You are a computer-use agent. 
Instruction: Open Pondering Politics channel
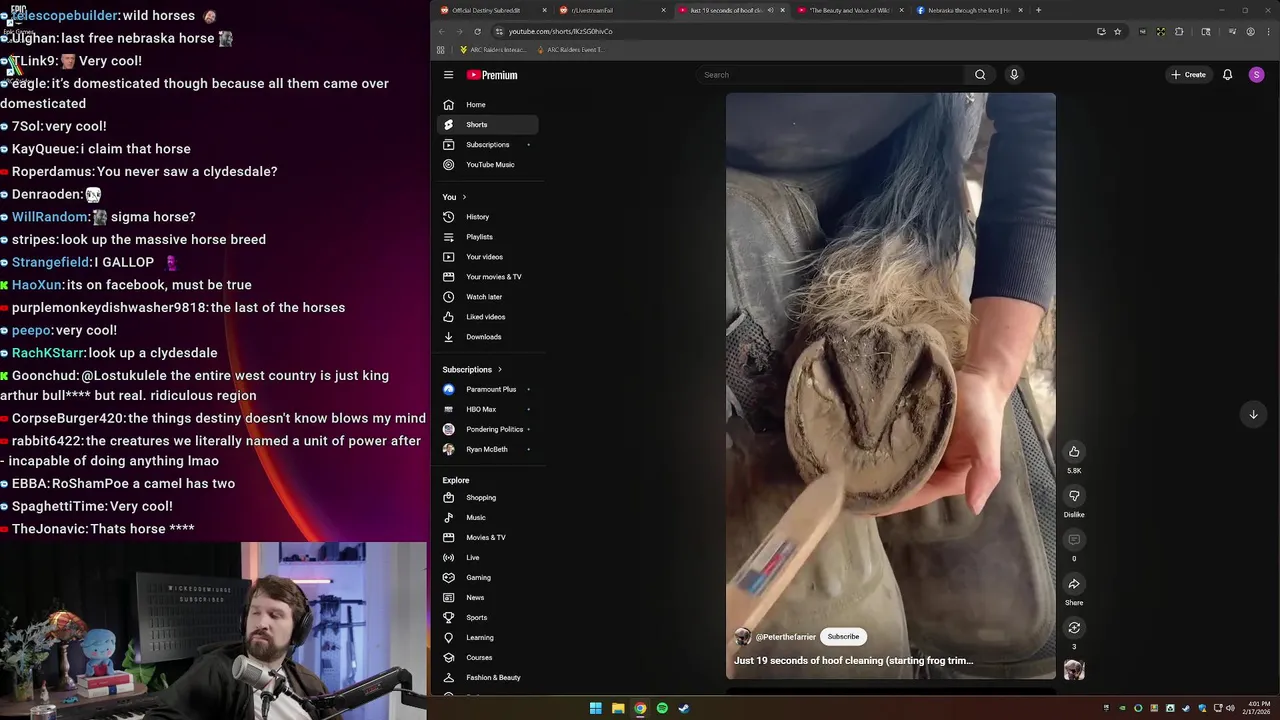point(488,429)
